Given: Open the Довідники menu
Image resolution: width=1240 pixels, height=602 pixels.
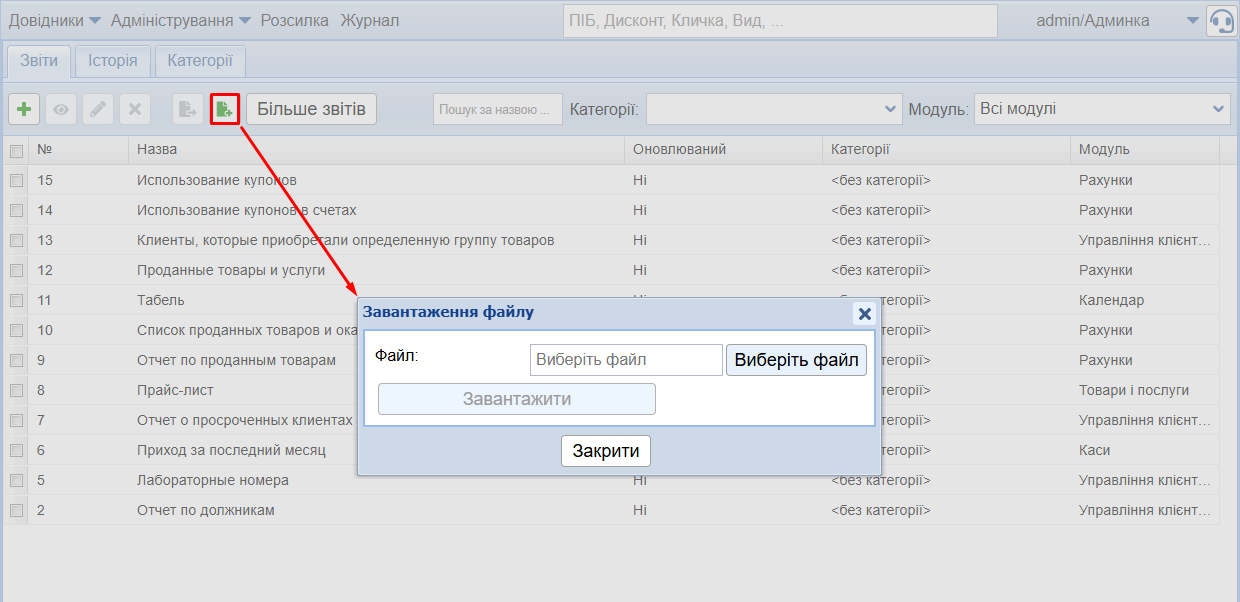Looking at the screenshot, I should click(55, 21).
